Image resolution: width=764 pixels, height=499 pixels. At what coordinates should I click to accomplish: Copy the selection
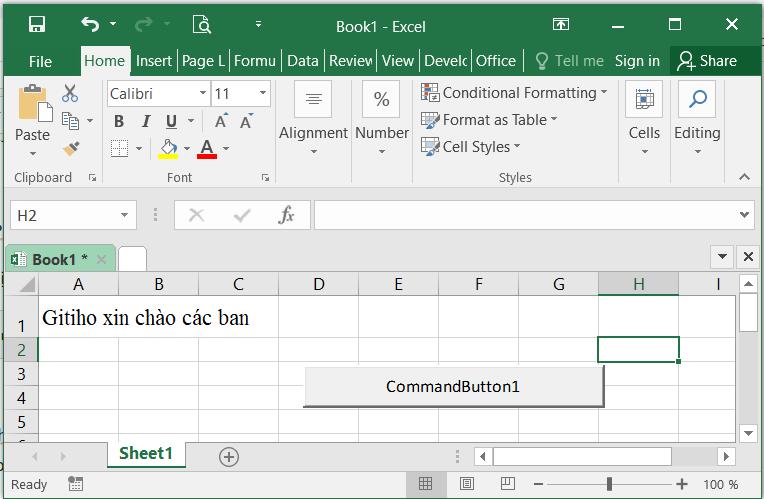[x=71, y=120]
